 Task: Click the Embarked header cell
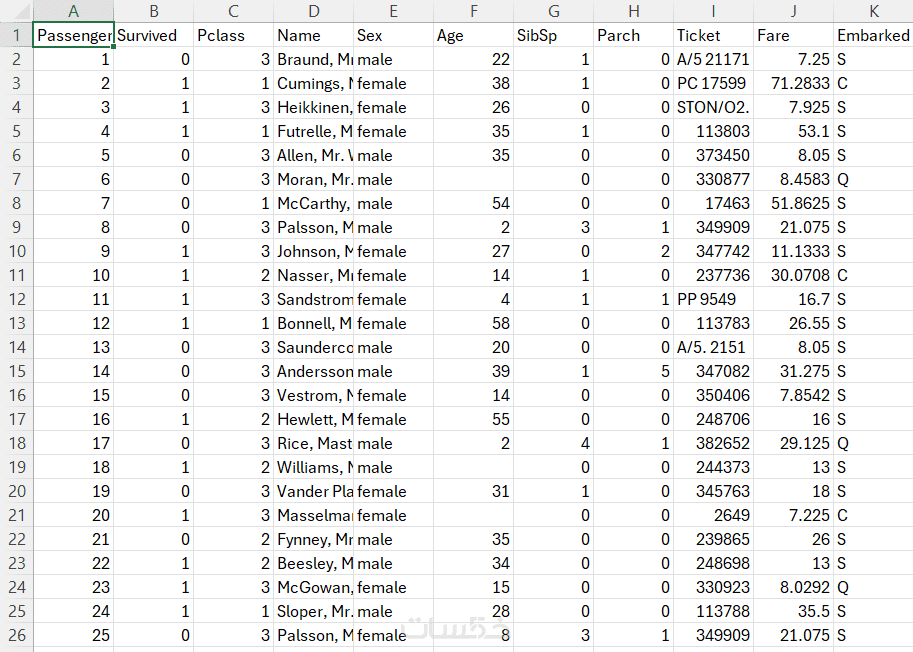(x=873, y=36)
